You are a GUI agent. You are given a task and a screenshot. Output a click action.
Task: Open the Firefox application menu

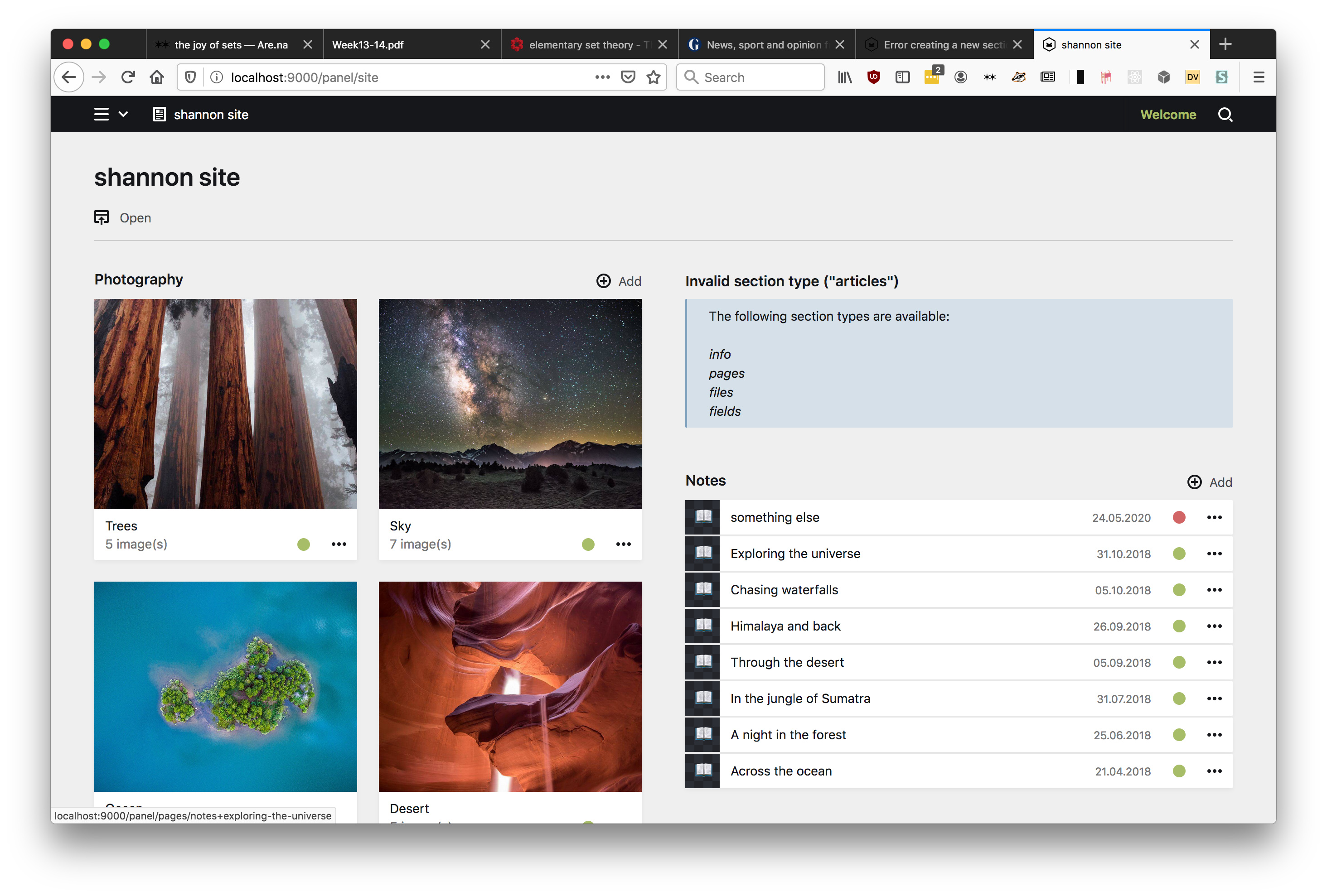[x=1259, y=77]
